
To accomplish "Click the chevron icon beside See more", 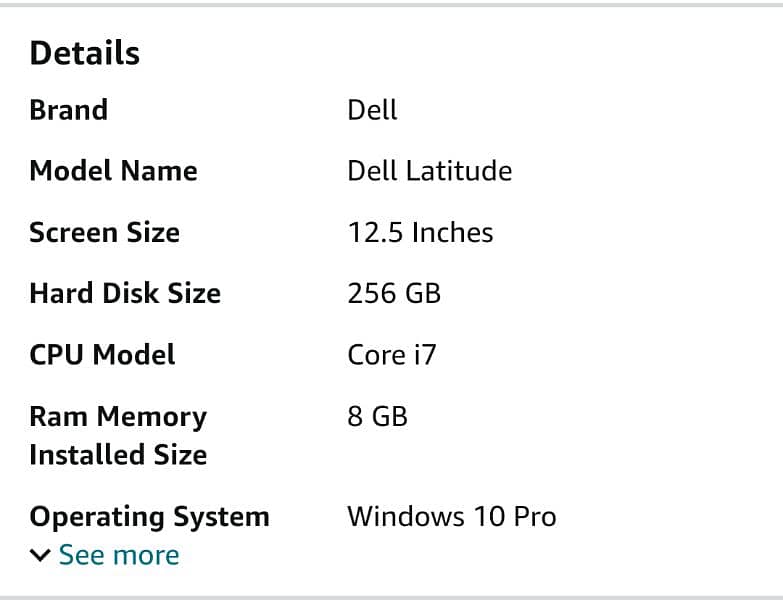I will coord(40,556).
